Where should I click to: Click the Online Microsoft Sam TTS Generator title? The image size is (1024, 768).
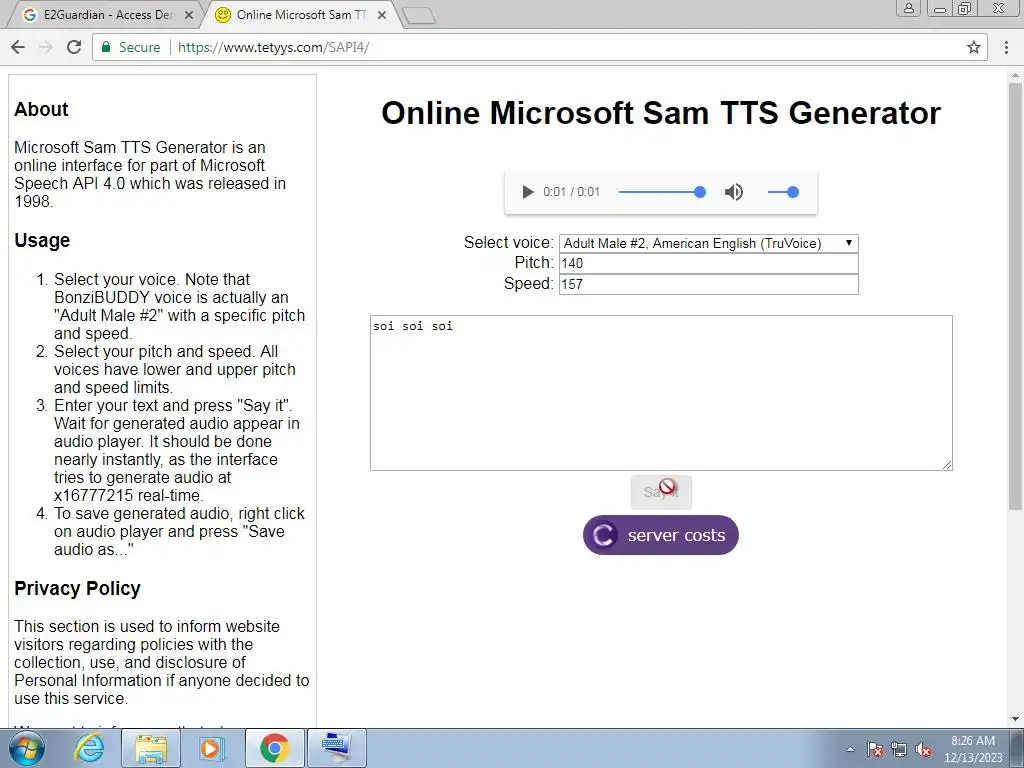(x=661, y=113)
